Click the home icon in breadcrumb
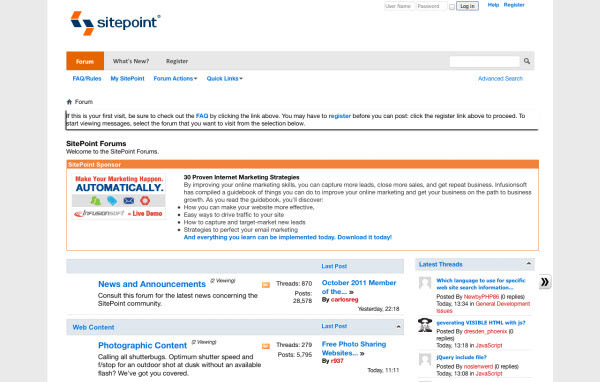 [x=69, y=102]
